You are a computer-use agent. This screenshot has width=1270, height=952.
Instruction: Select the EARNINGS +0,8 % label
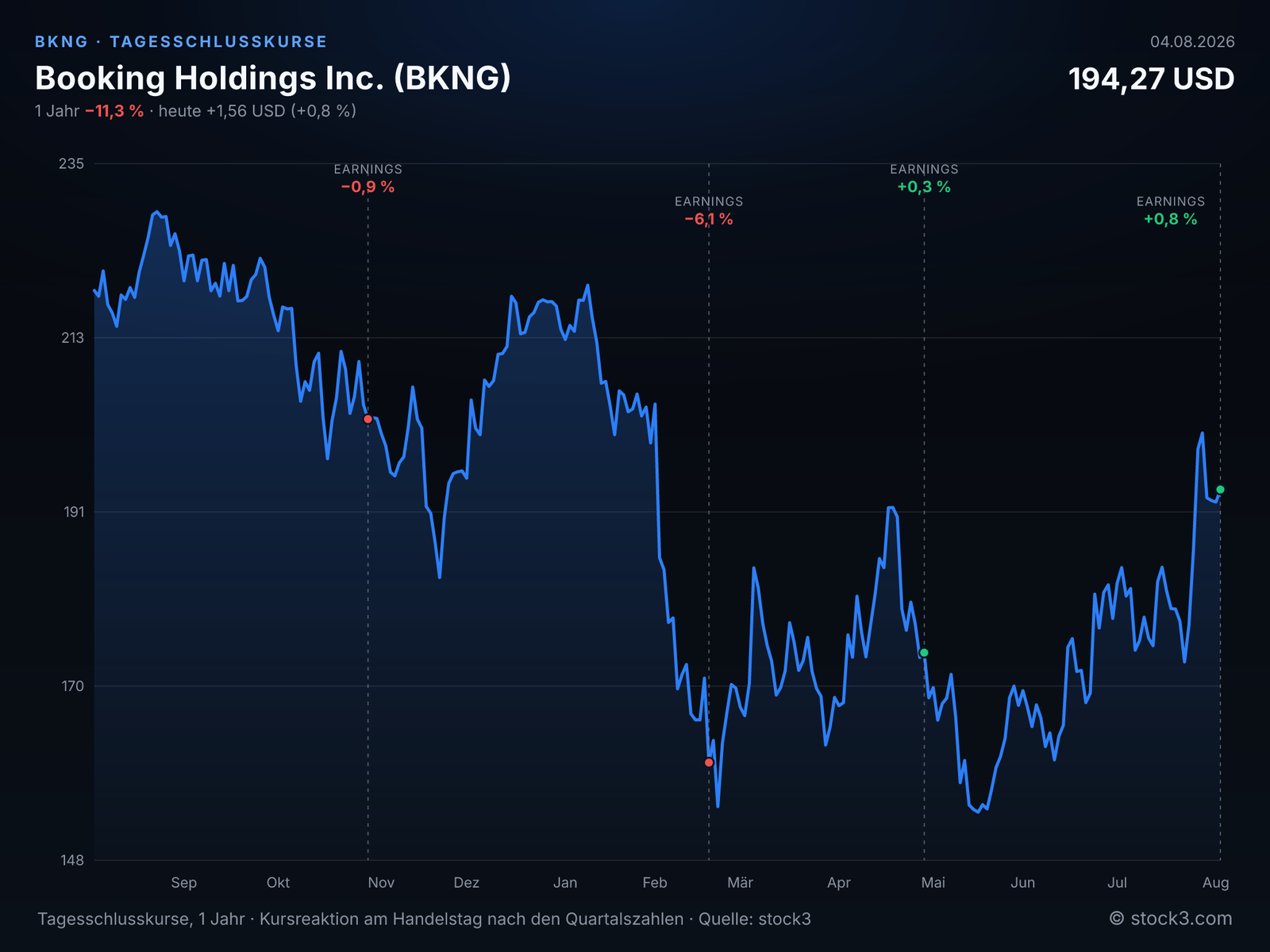[1171, 211]
